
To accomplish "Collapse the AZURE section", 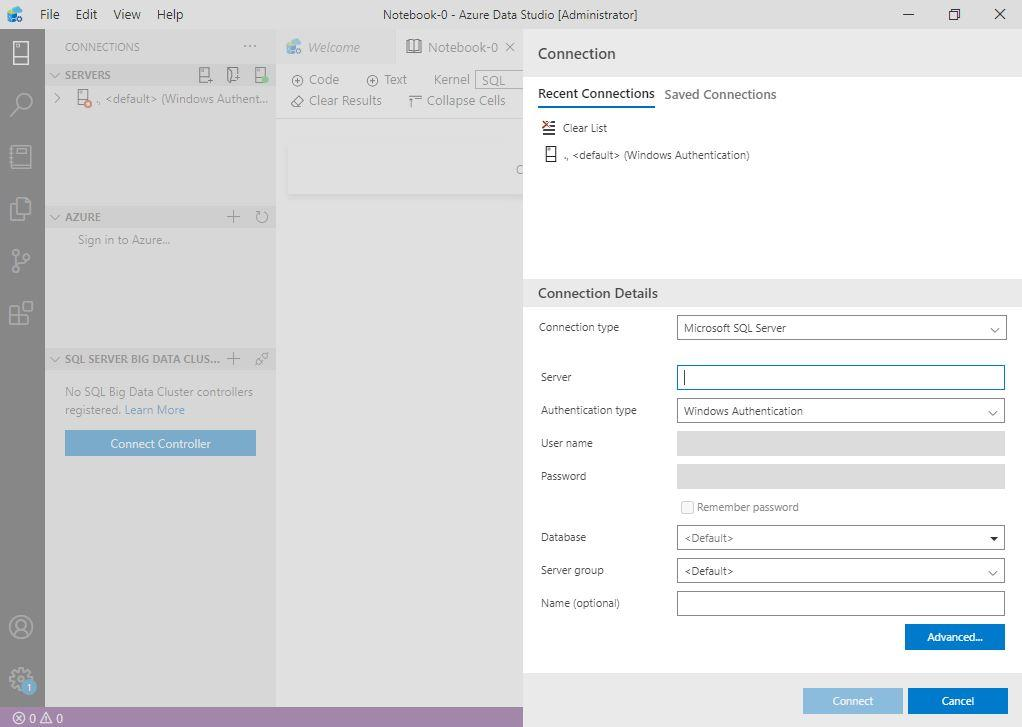I will point(55,217).
